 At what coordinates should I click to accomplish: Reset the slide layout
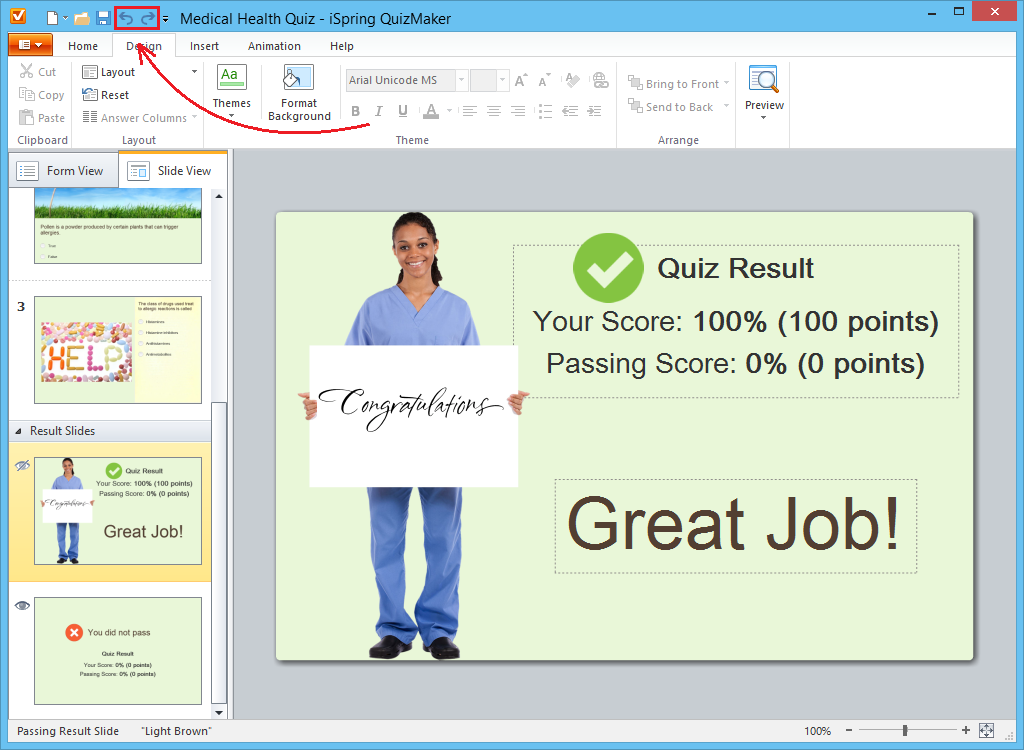[x=106, y=95]
